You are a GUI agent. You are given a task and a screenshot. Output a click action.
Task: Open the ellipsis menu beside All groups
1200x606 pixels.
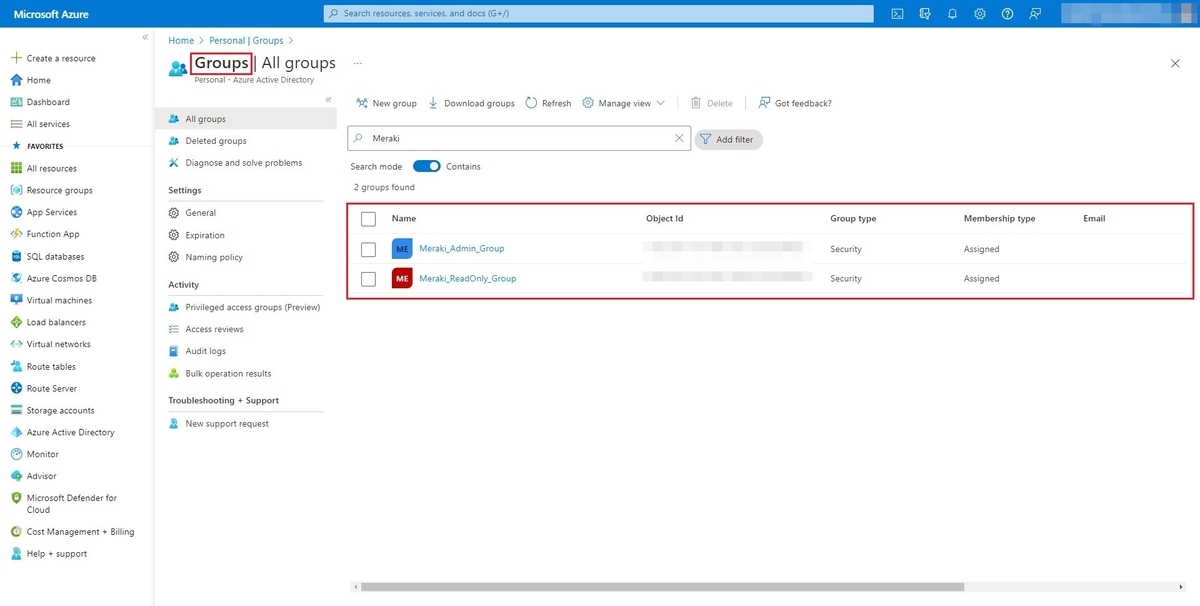tap(357, 63)
